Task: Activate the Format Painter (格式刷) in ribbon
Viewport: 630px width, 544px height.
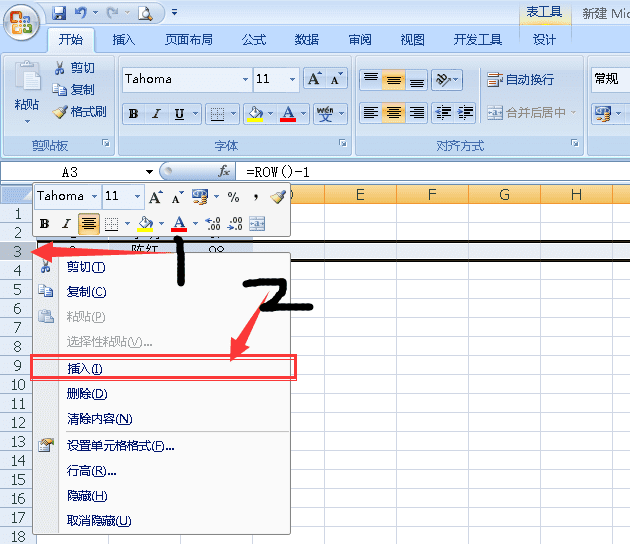Action: (x=80, y=112)
